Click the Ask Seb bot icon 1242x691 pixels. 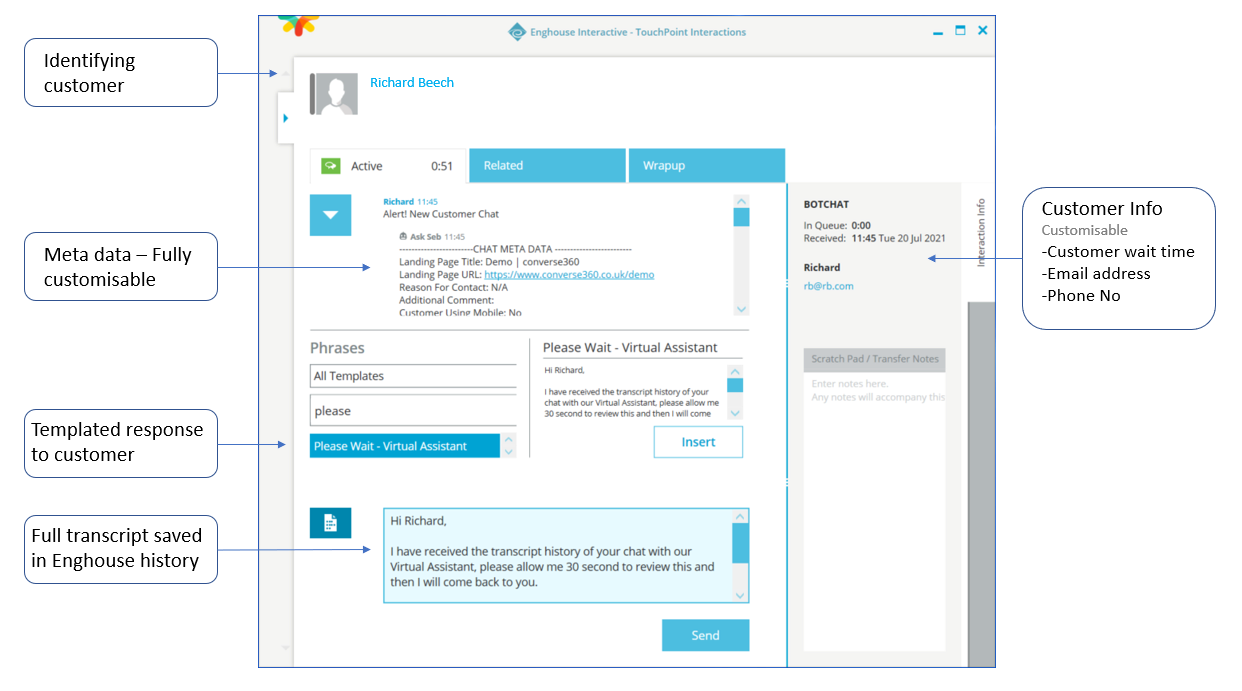403,237
